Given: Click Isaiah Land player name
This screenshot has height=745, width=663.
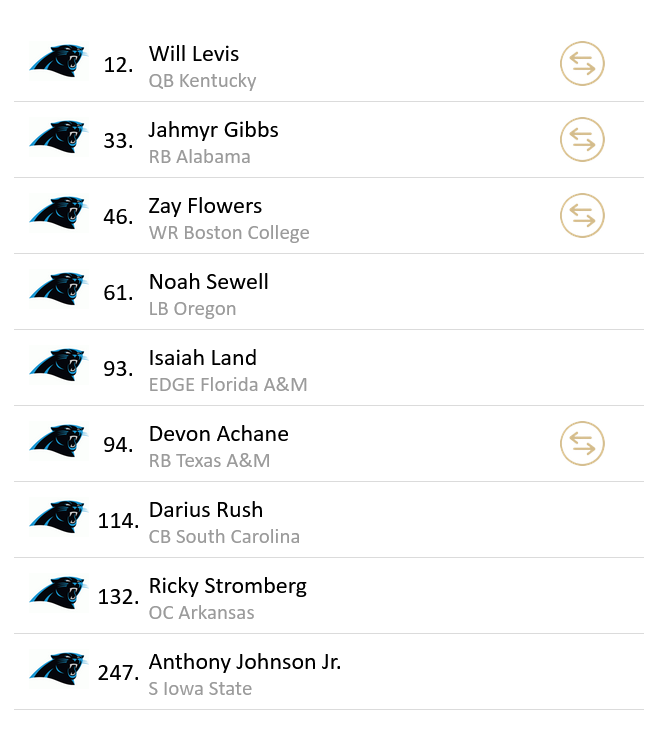Looking at the screenshot, I should [202, 358].
